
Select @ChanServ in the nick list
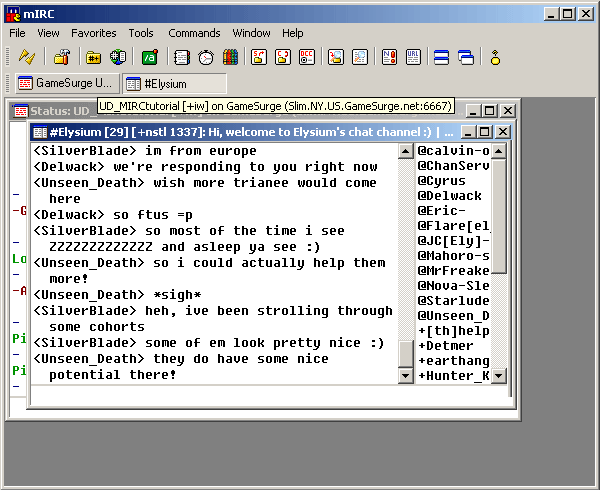pos(453,166)
